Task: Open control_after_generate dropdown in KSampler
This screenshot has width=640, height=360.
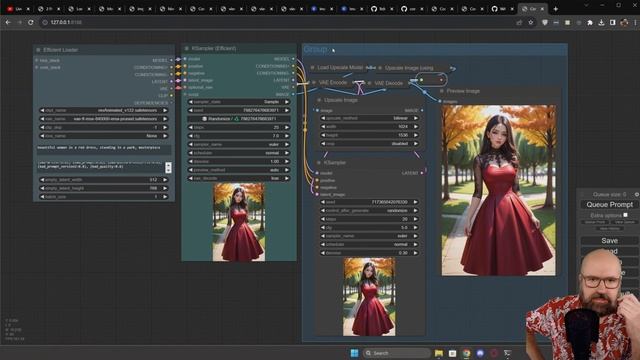Action: [369, 211]
